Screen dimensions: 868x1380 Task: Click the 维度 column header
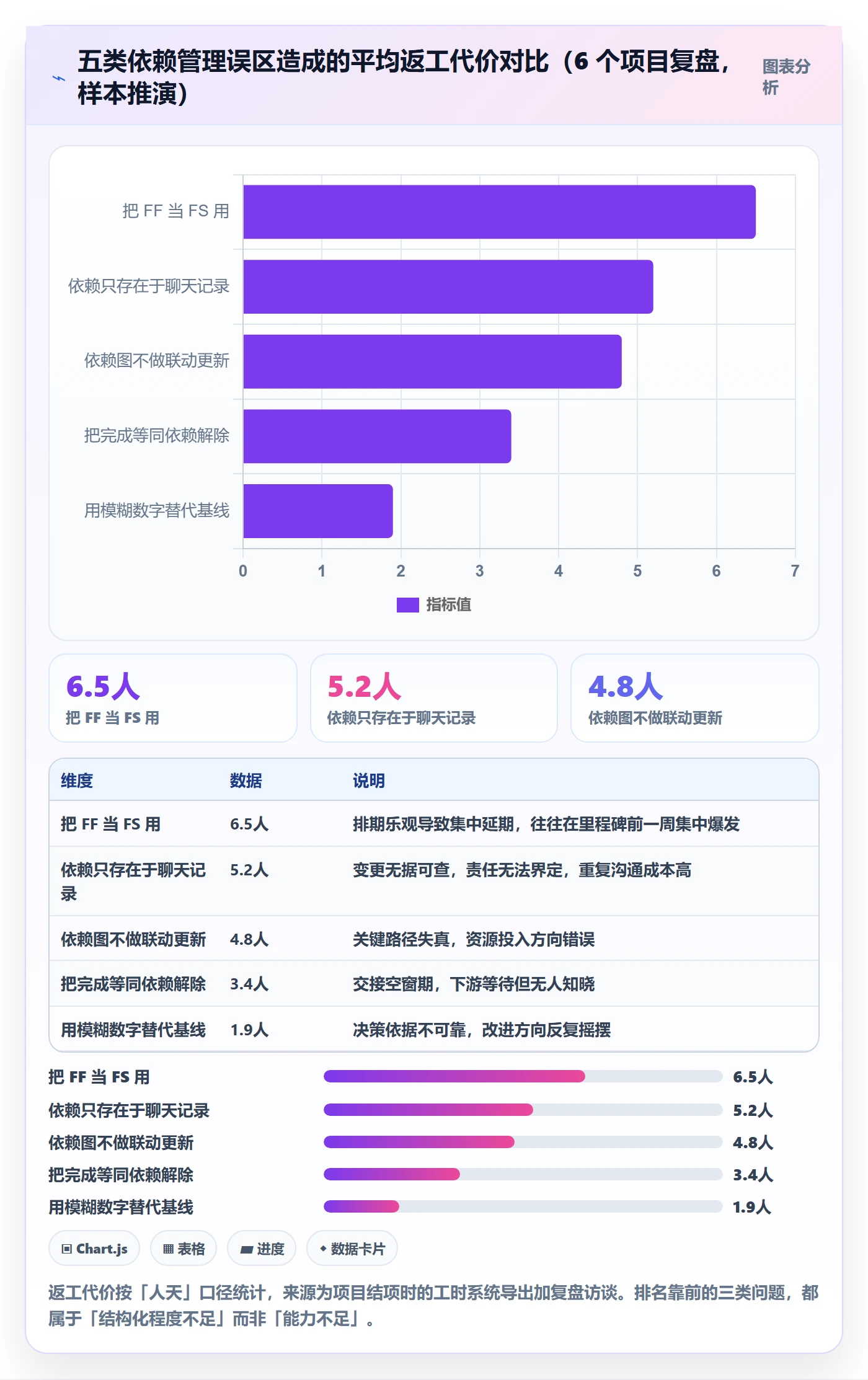click(77, 781)
